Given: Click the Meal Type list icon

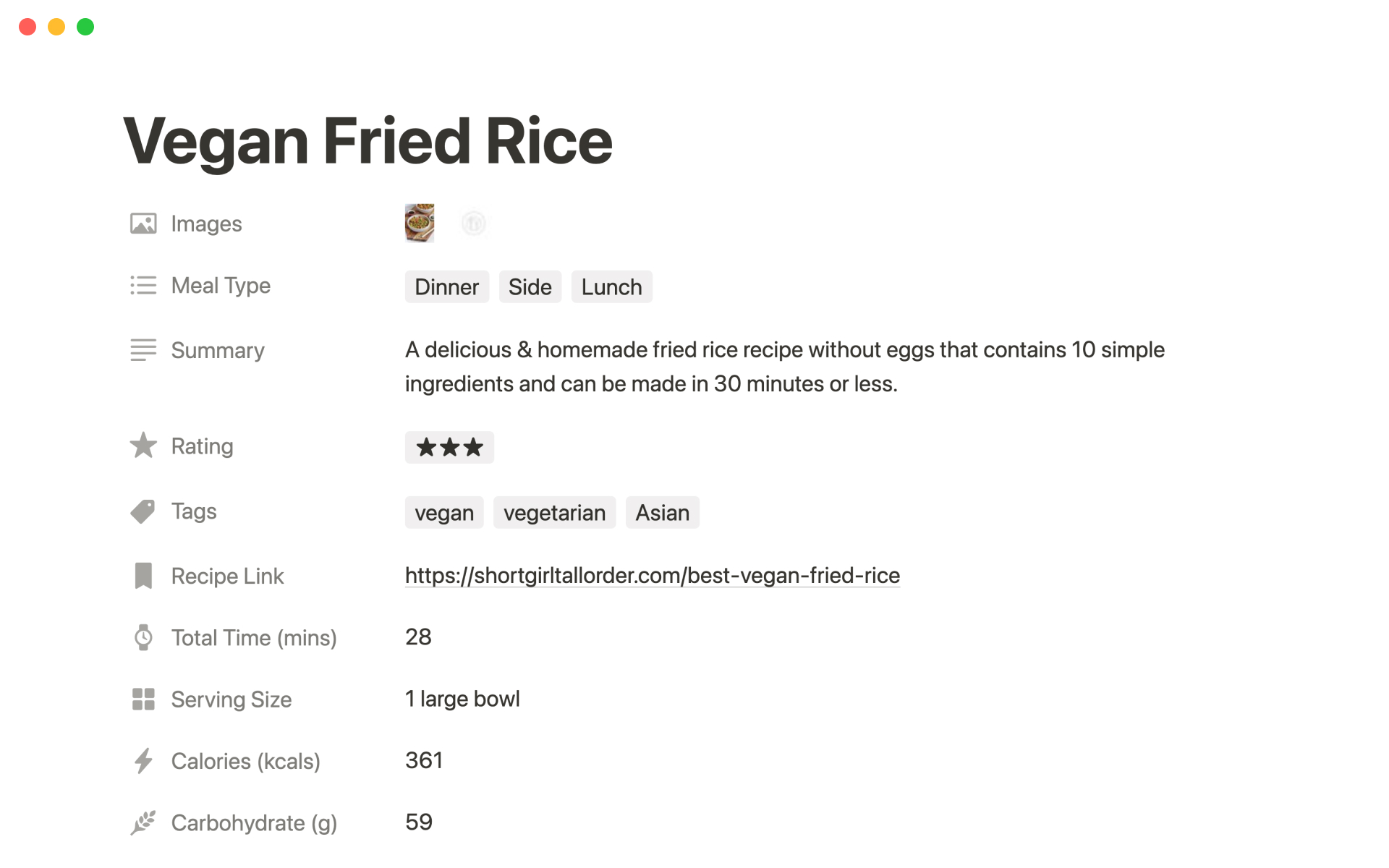Looking at the screenshot, I should click(x=143, y=286).
